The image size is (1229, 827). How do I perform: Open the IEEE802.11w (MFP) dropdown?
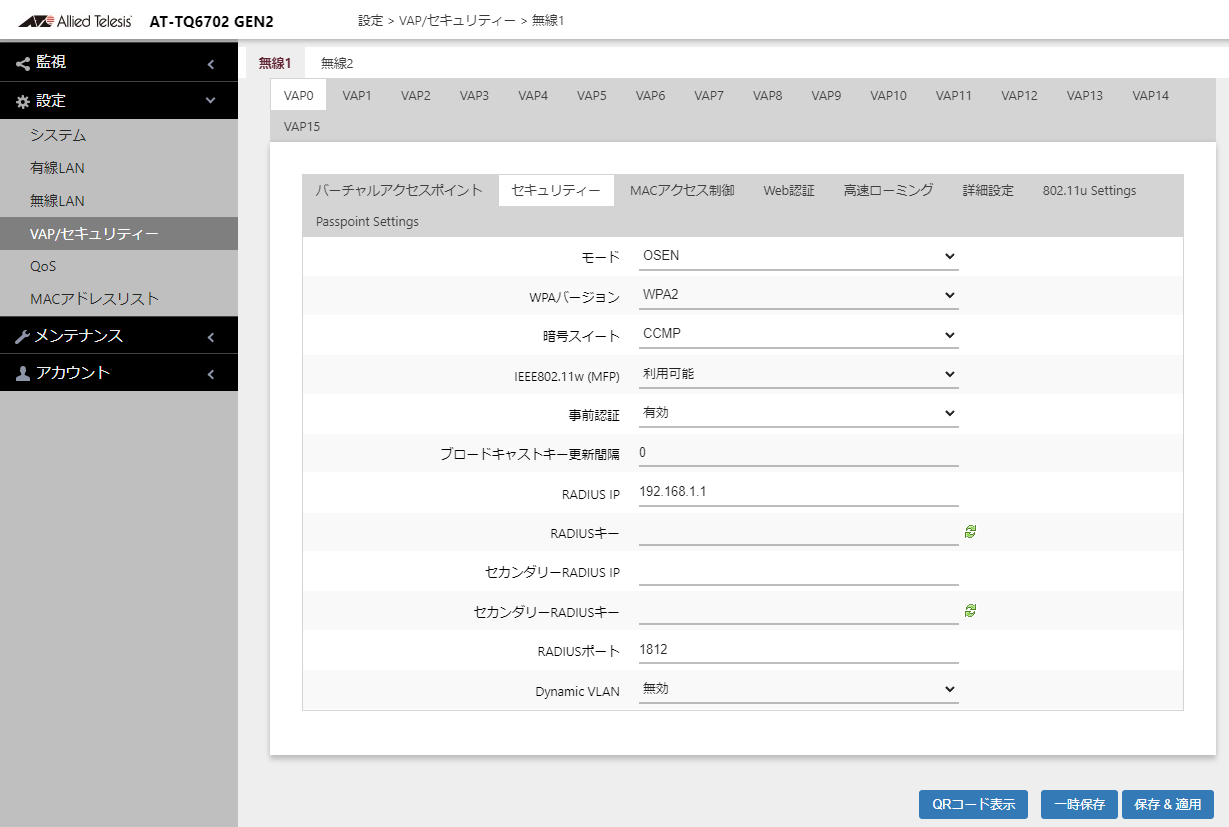pyautogui.click(x=799, y=374)
